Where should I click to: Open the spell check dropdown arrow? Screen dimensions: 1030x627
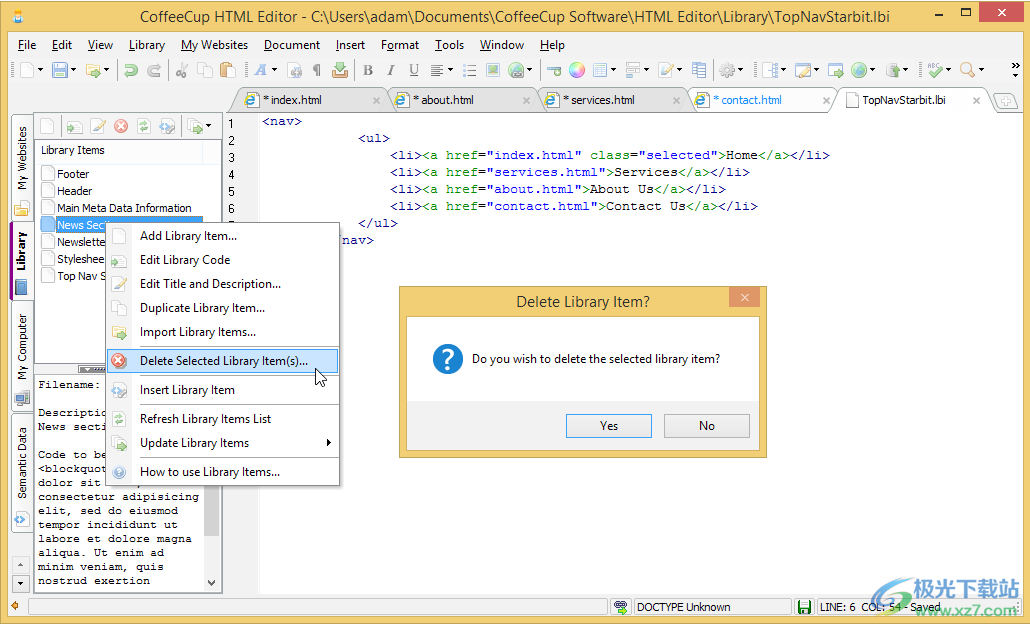(949, 70)
